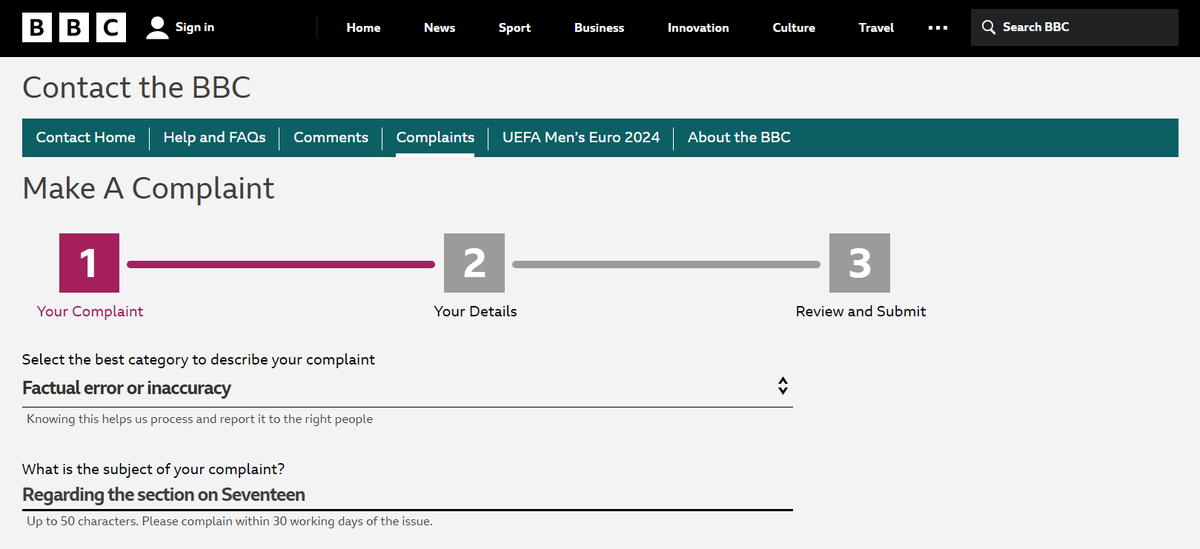
Task: Open the Sport section
Action: [515, 28]
